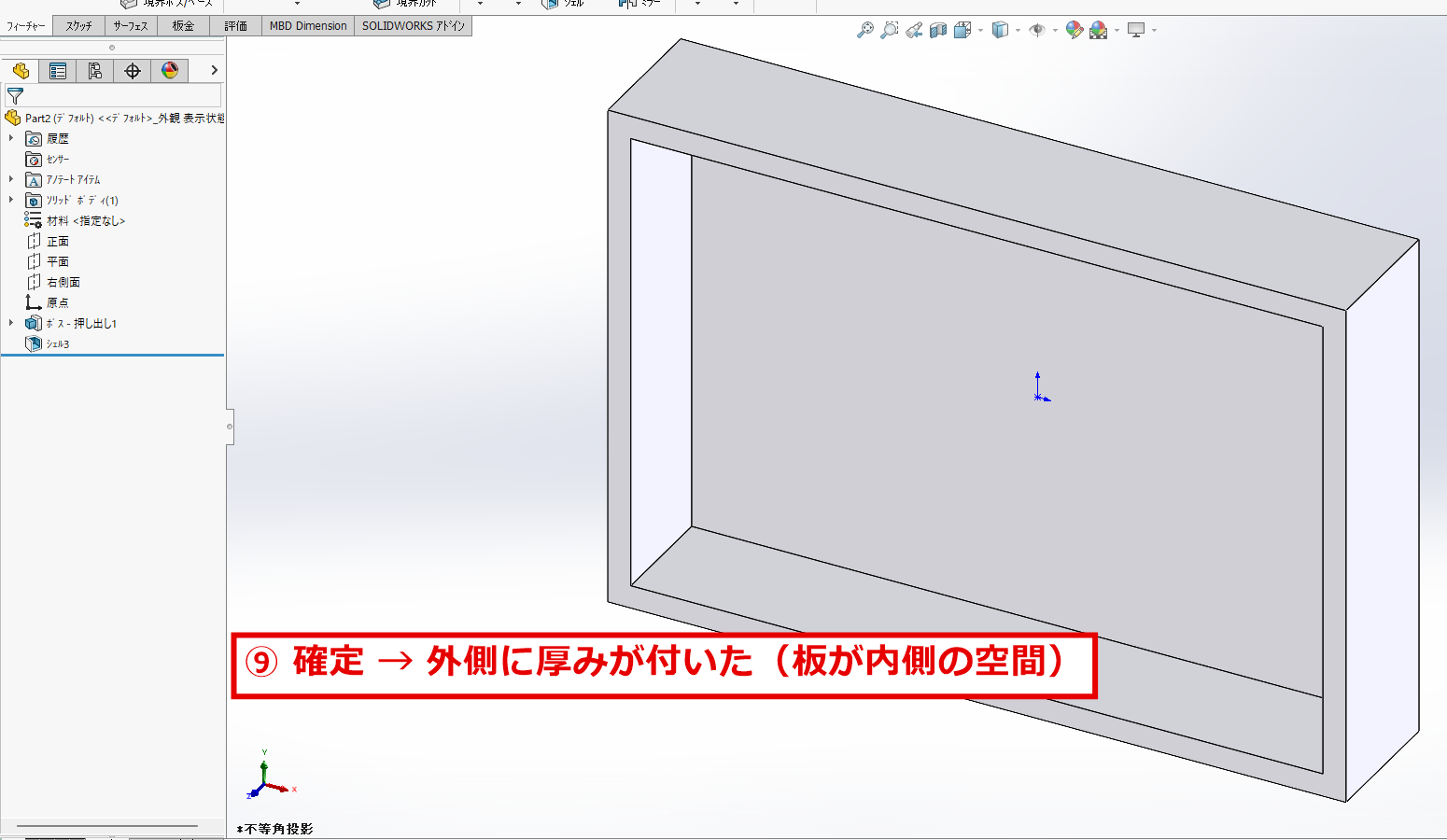Screen dimensions: 1447x840
Task: Expand the 履歴 folder in tree
Action: pyautogui.click(x=11, y=138)
